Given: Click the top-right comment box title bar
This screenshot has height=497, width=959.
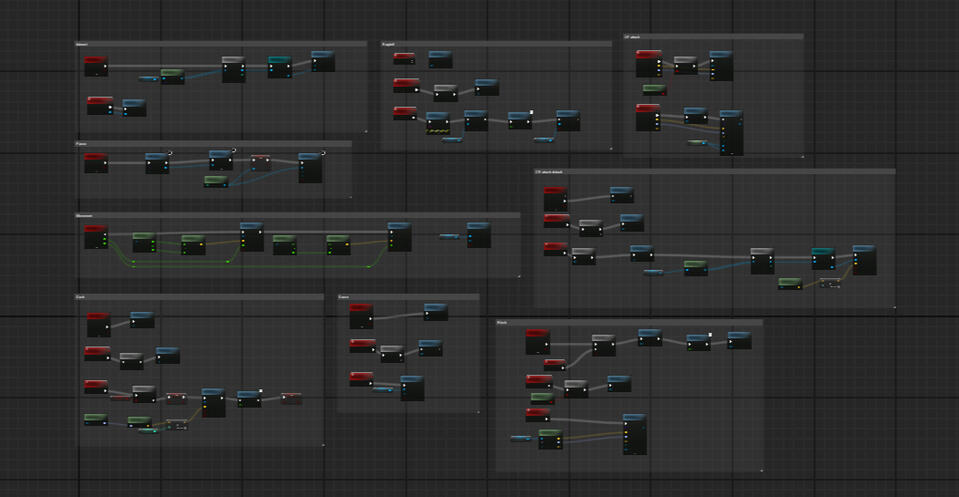Looking at the screenshot, I should (x=712, y=37).
